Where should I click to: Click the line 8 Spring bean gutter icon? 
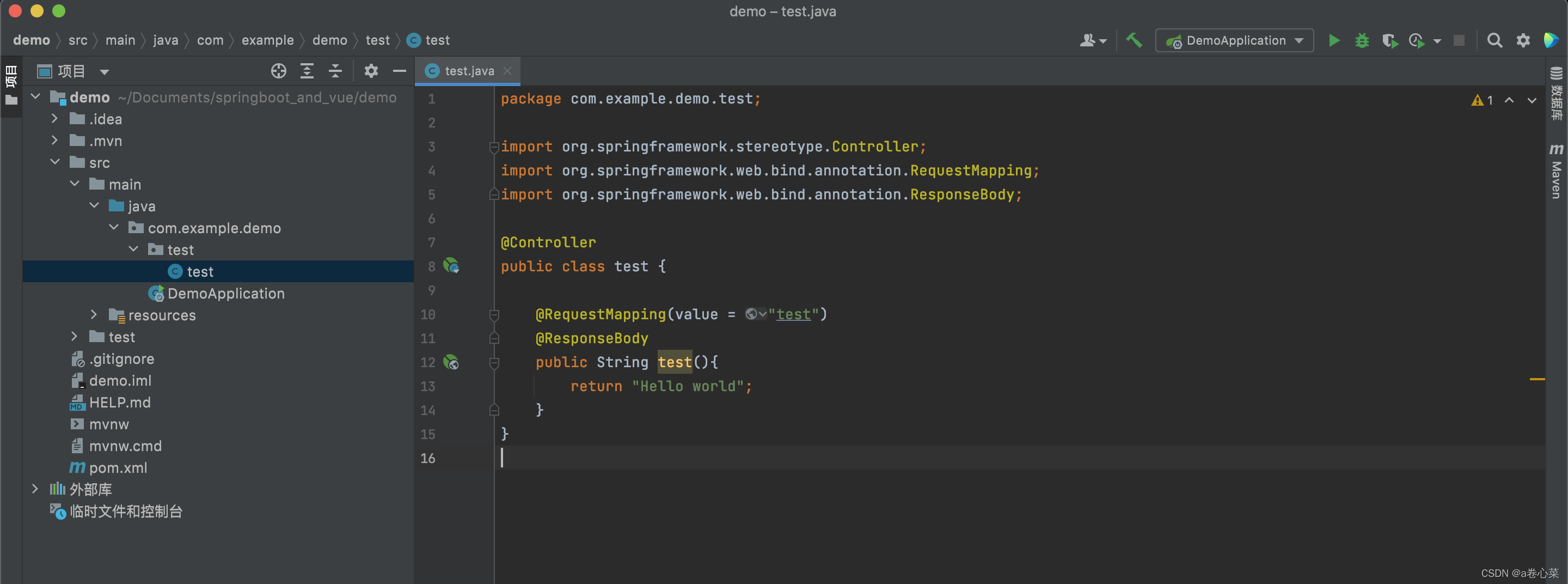point(451,265)
